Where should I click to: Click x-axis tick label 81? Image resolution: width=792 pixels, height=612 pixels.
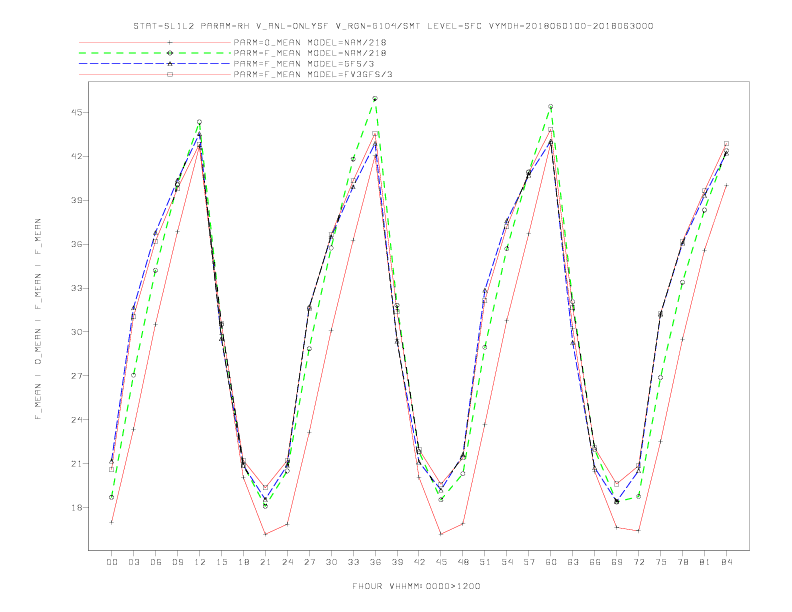pyautogui.click(x=705, y=562)
